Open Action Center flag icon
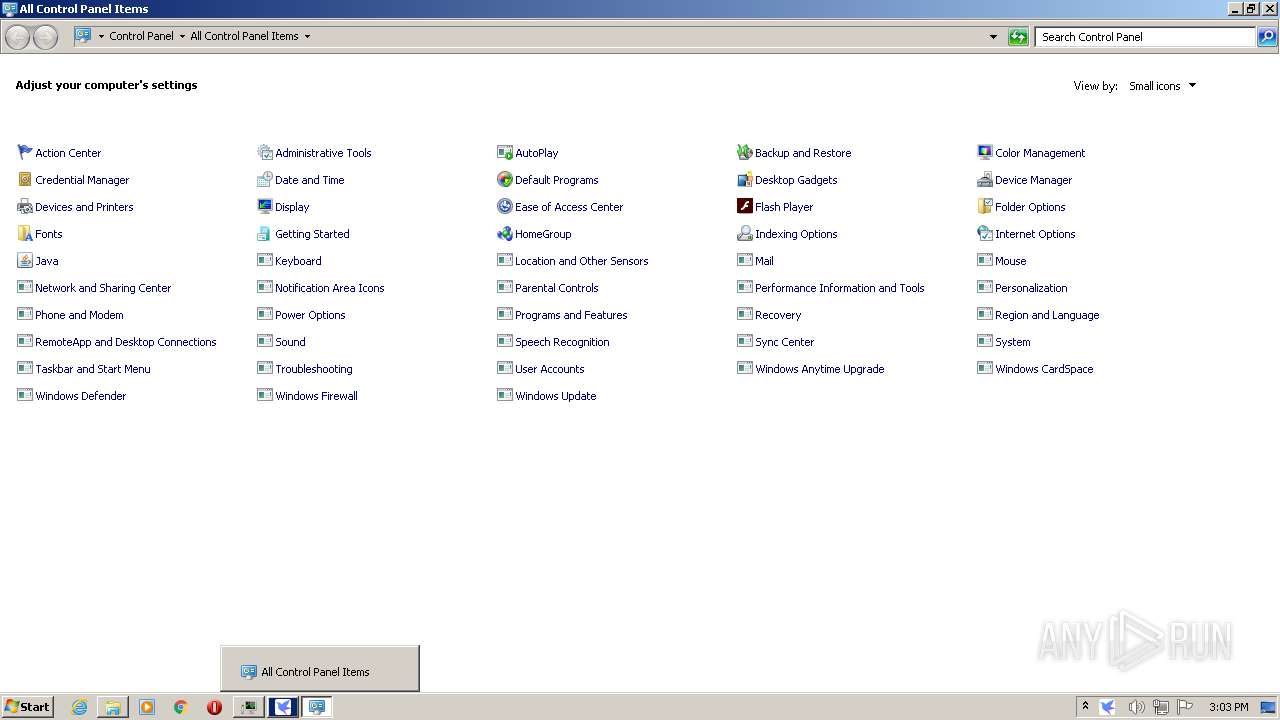 coord(25,152)
